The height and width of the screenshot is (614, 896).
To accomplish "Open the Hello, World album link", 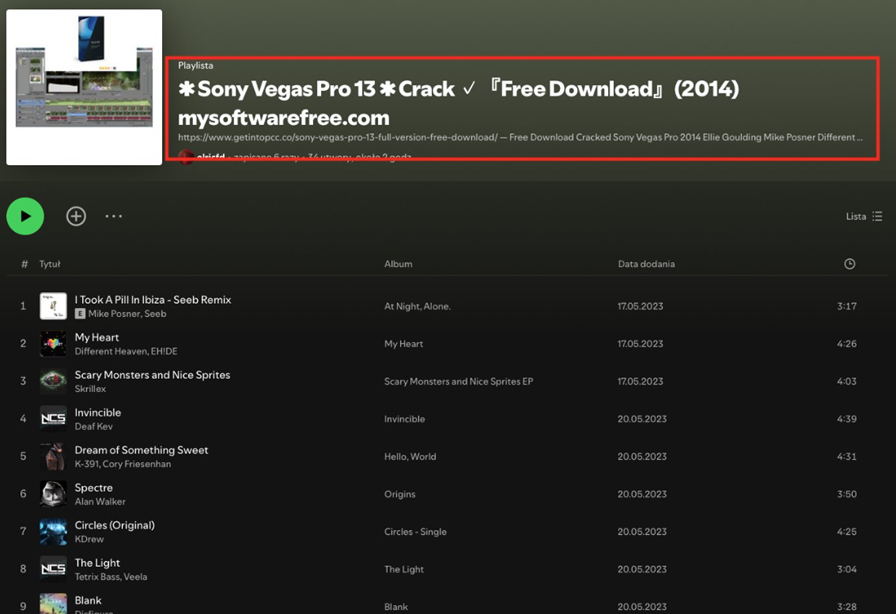I will (x=410, y=457).
